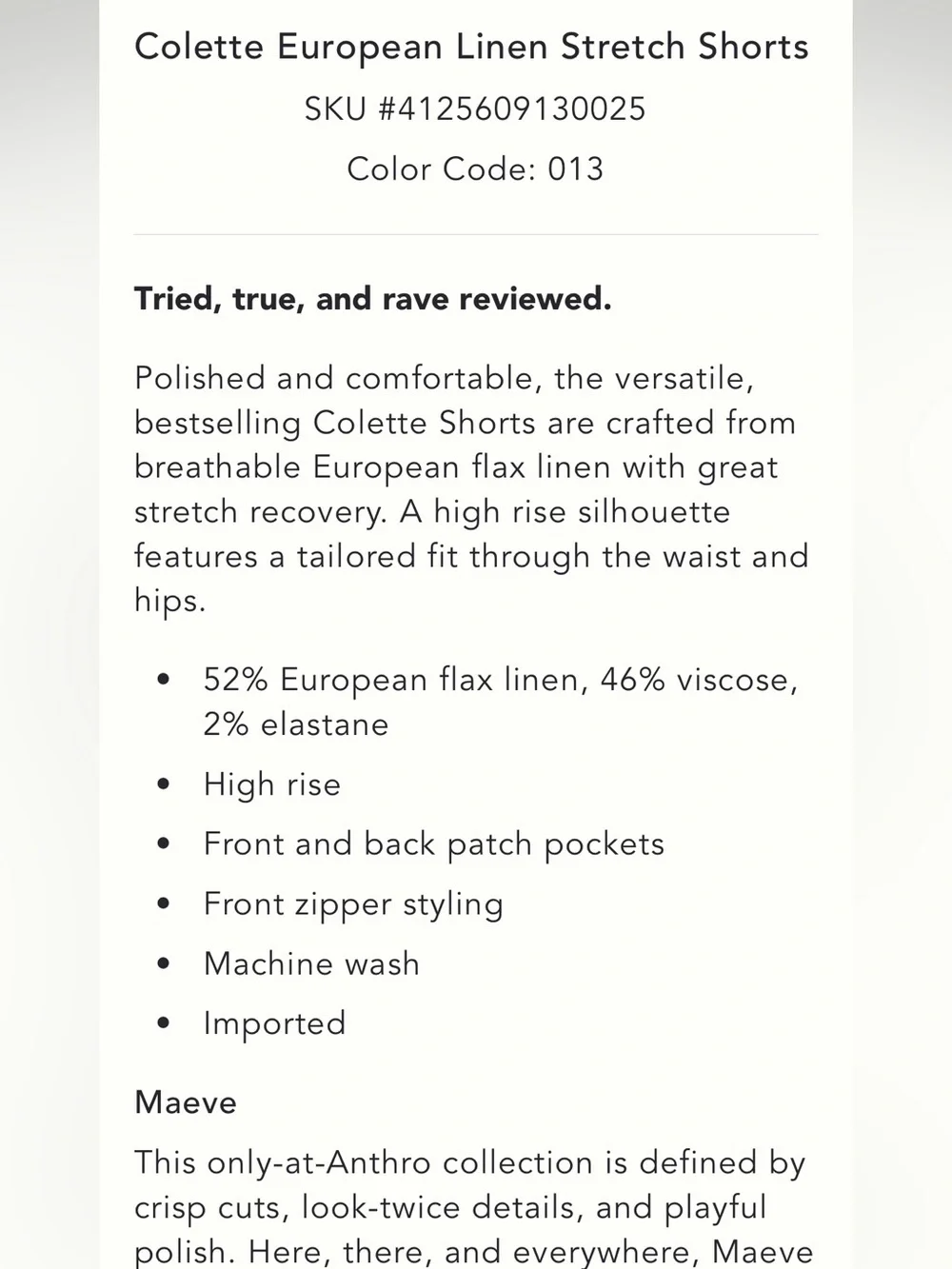This screenshot has height=1269, width=952.
Task: Click the Colette European Linen Stretch Shorts title
Action: (x=471, y=48)
